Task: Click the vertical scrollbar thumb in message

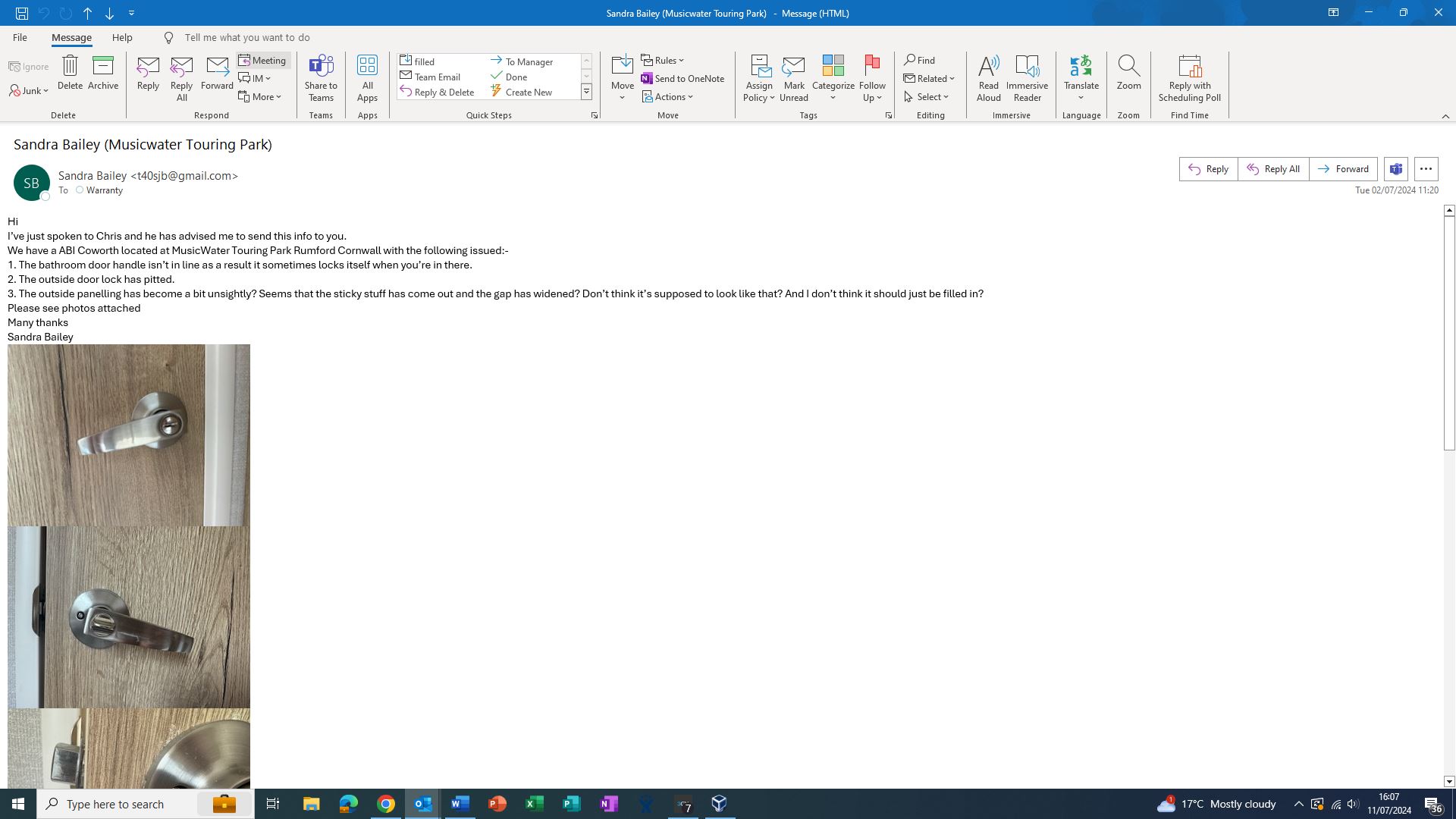Action: coord(1449,334)
